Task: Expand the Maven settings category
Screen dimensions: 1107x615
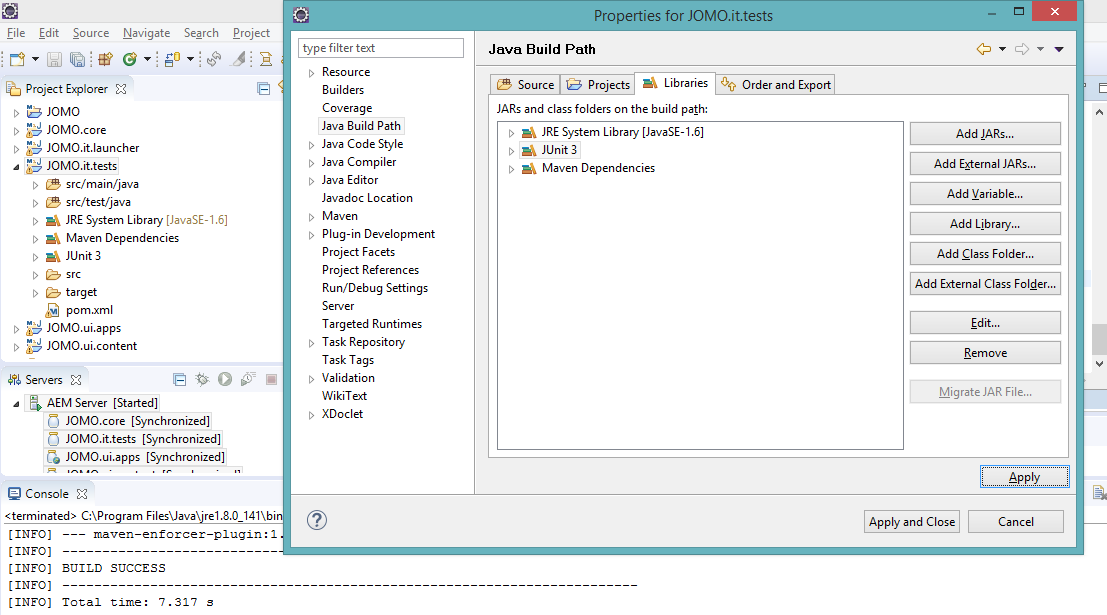Action: pyautogui.click(x=310, y=215)
